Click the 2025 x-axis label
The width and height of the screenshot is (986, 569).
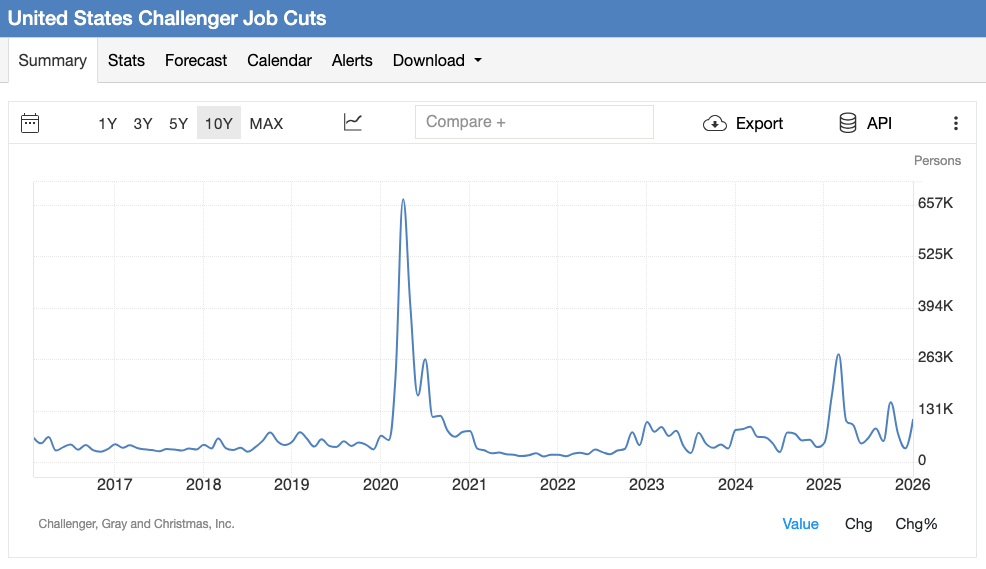click(x=824, y=485)
